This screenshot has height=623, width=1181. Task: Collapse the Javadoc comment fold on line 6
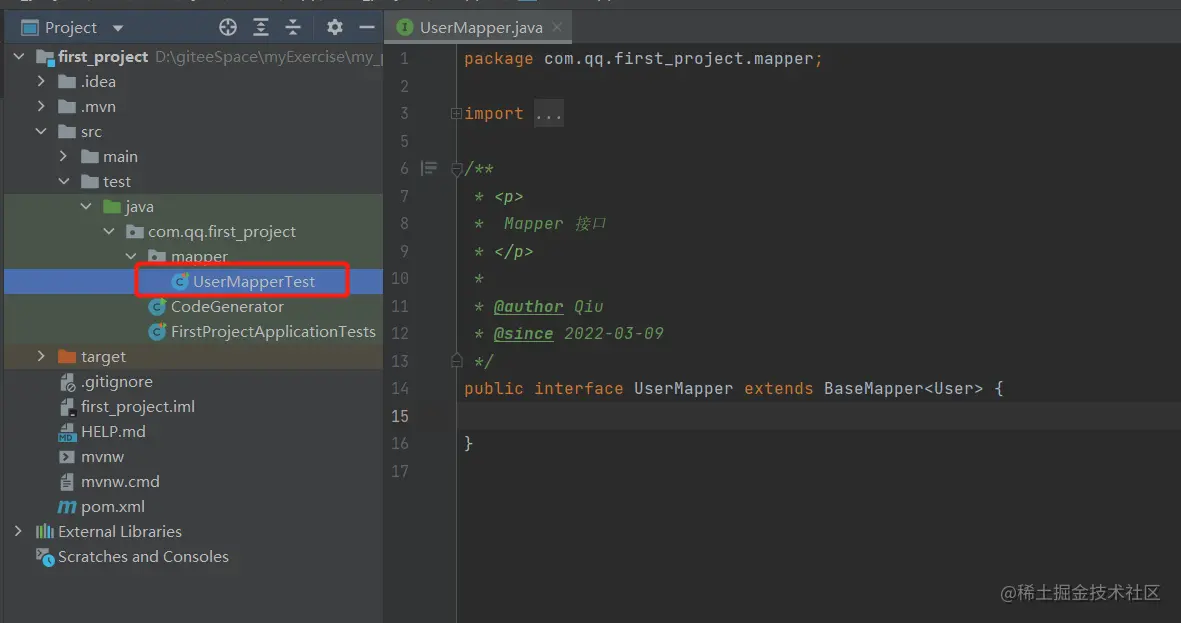456,169
